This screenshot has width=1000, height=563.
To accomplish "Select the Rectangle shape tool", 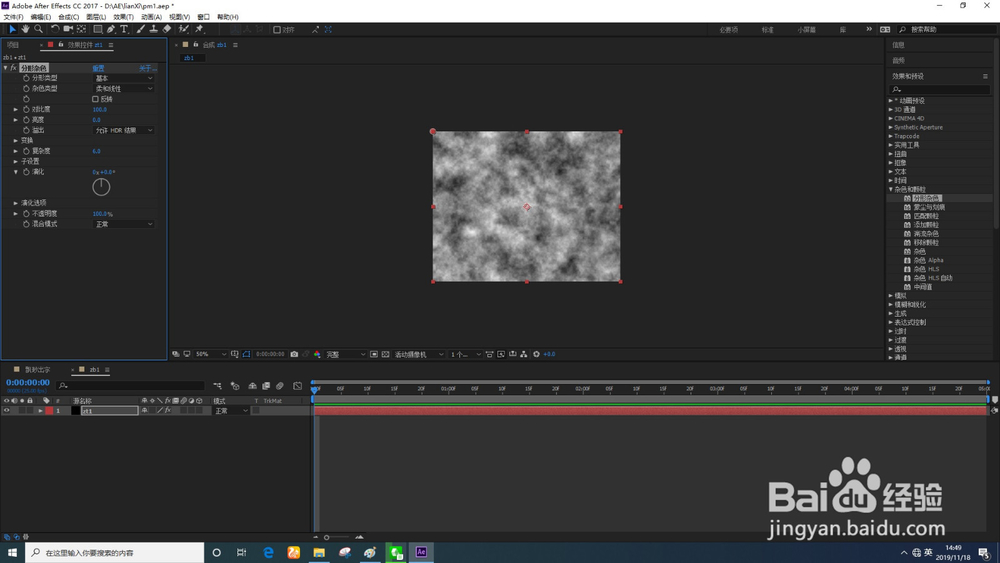I will 98,29.
